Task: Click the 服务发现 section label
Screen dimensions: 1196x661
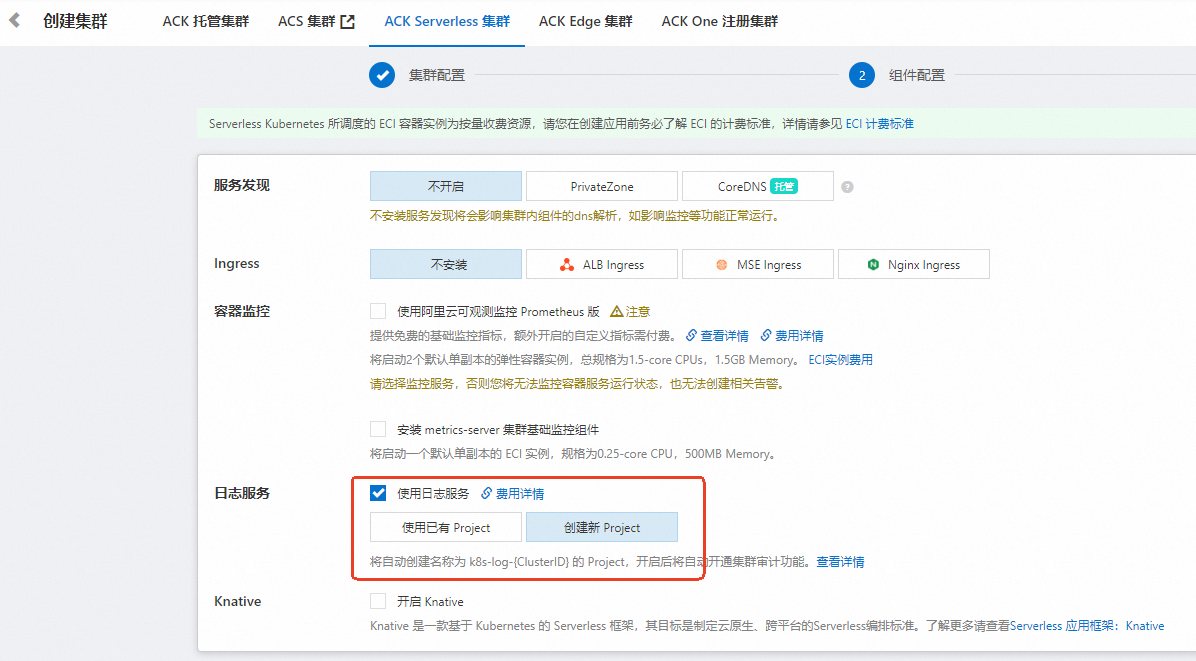Action: tap(242, 185)
